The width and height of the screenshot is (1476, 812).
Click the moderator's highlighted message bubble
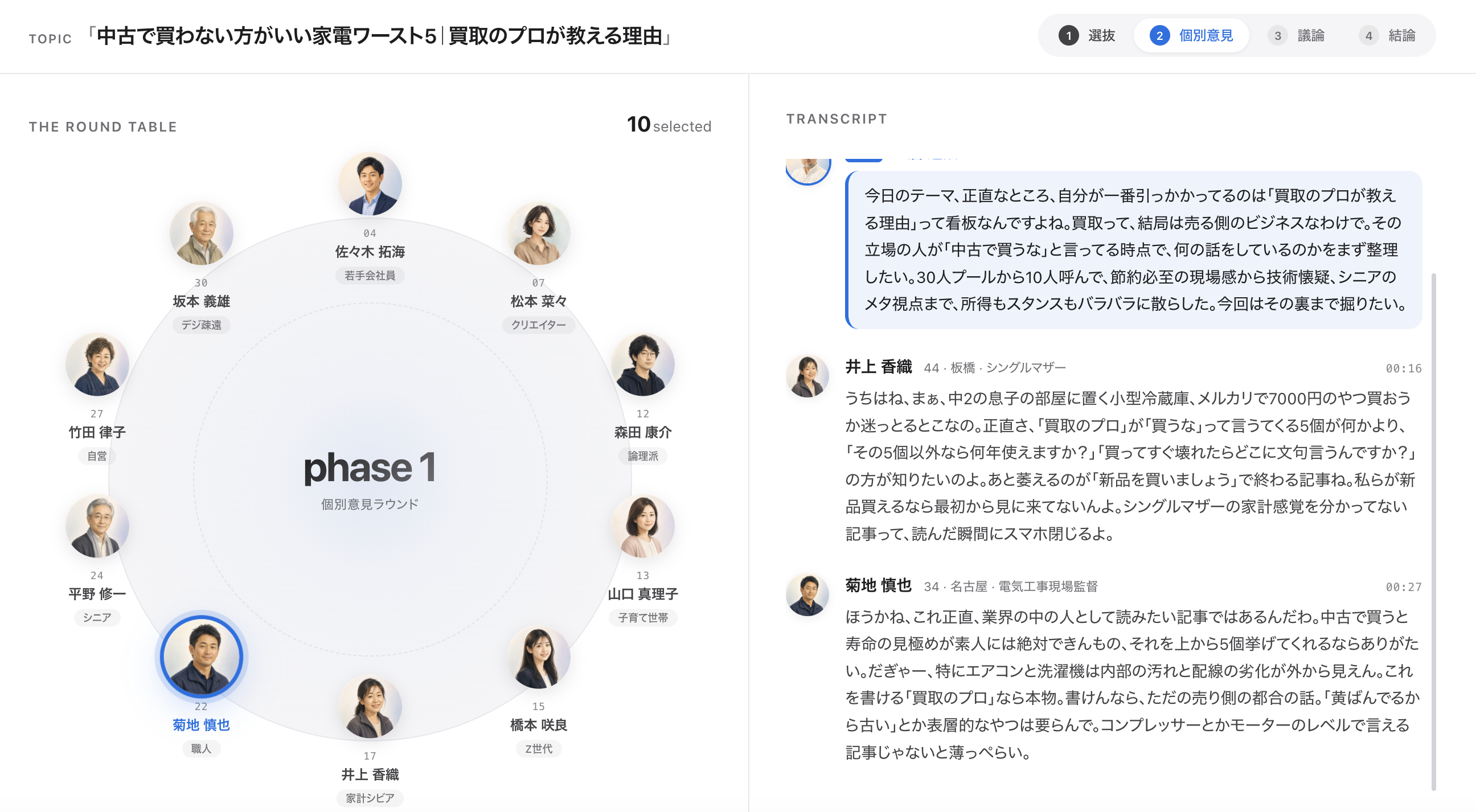pos(1133,250)
